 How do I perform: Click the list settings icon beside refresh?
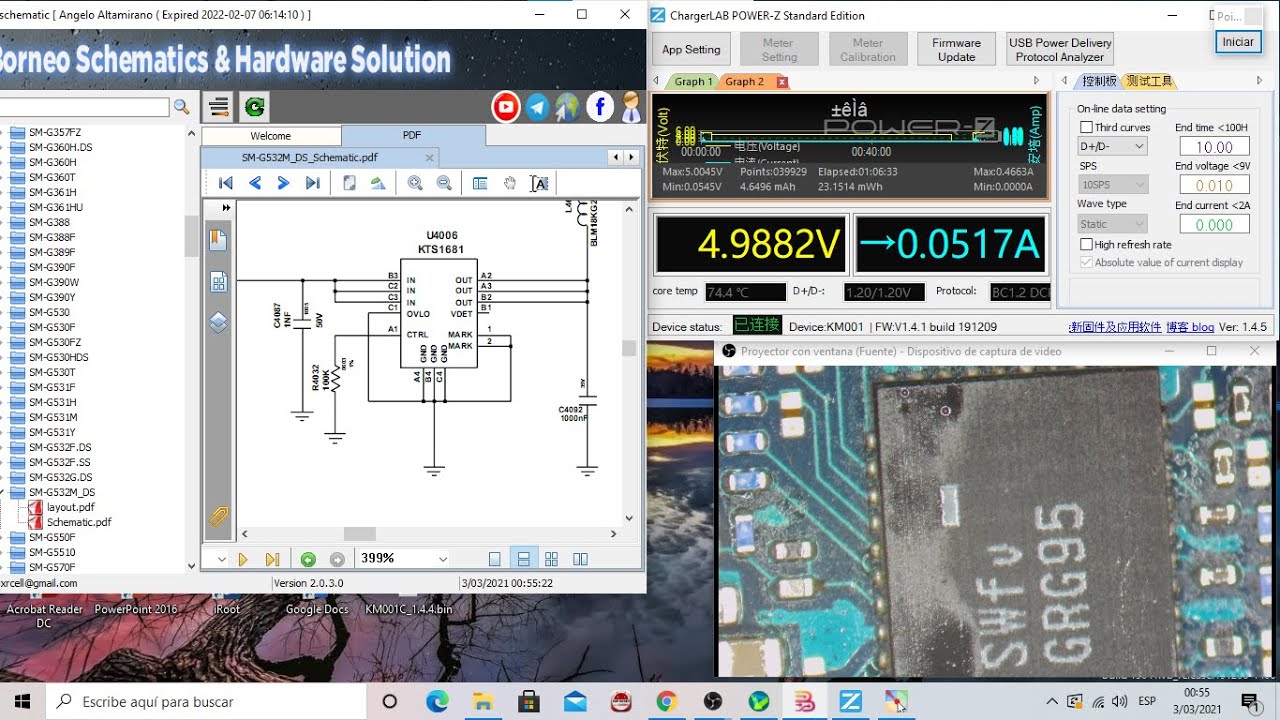[x=218, y=107]
